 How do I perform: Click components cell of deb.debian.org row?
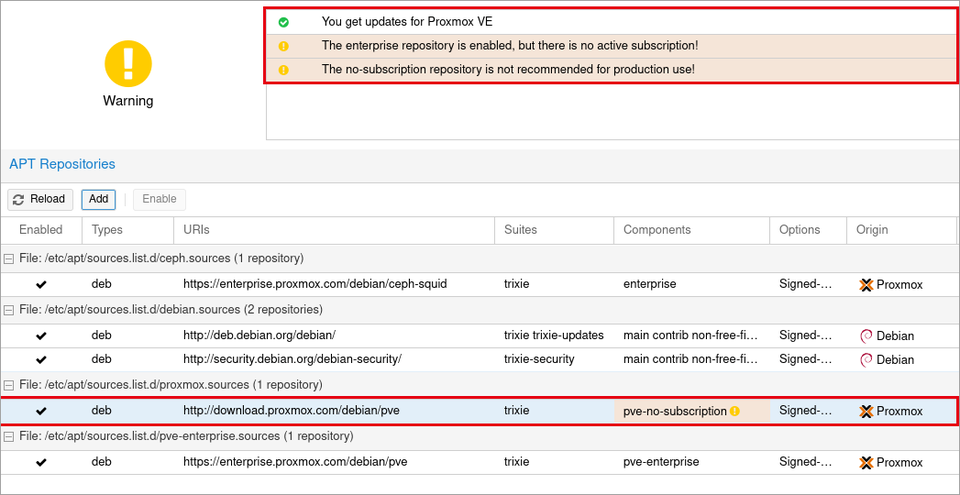point(691,336)
